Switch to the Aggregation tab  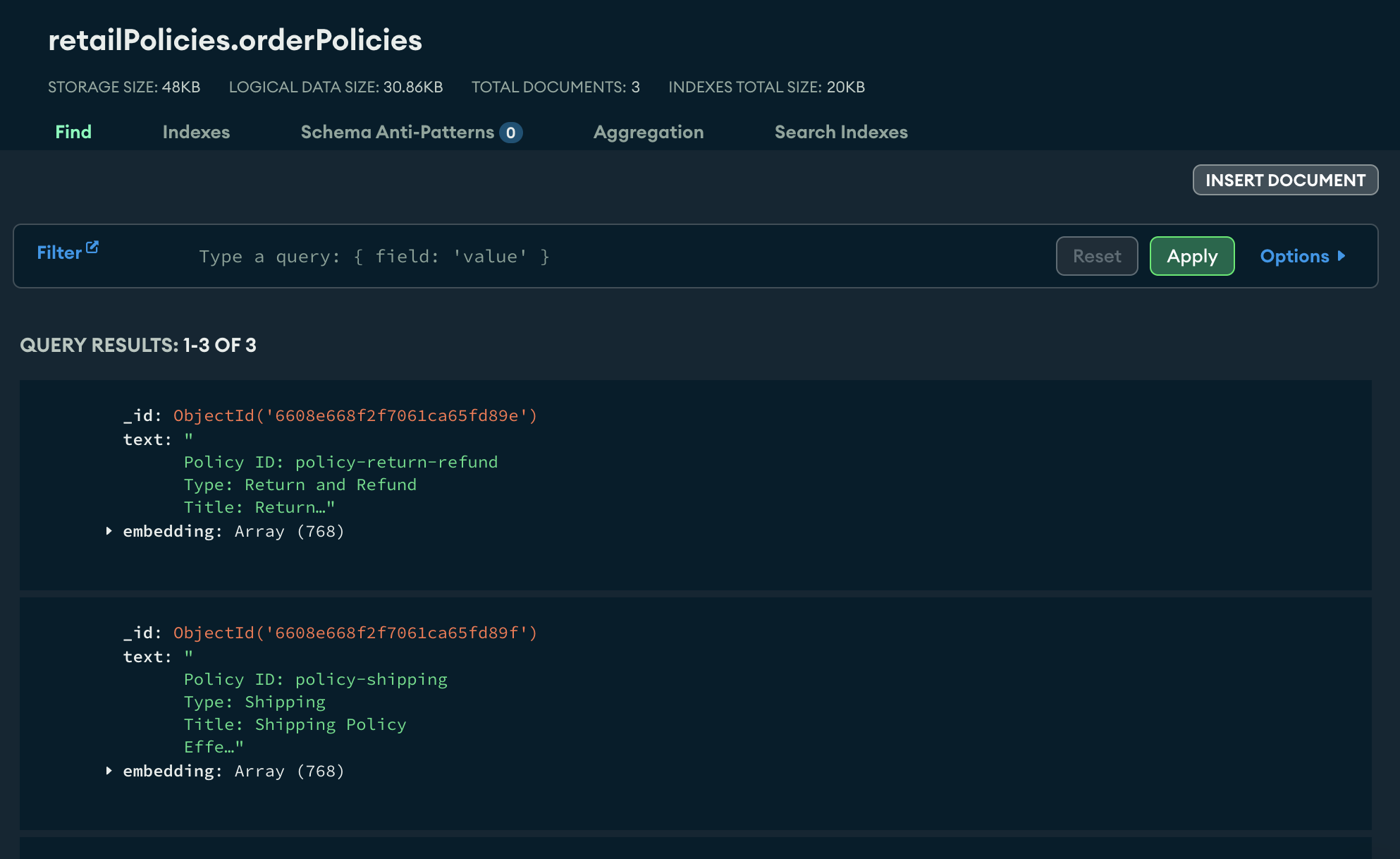[649, 132]
